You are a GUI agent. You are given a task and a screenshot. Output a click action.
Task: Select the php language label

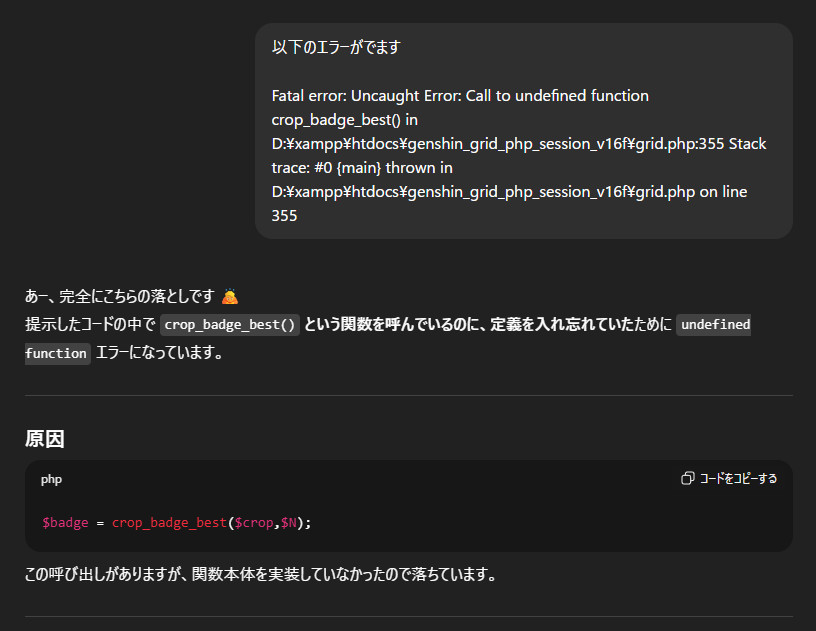click(x=52, y=479)
